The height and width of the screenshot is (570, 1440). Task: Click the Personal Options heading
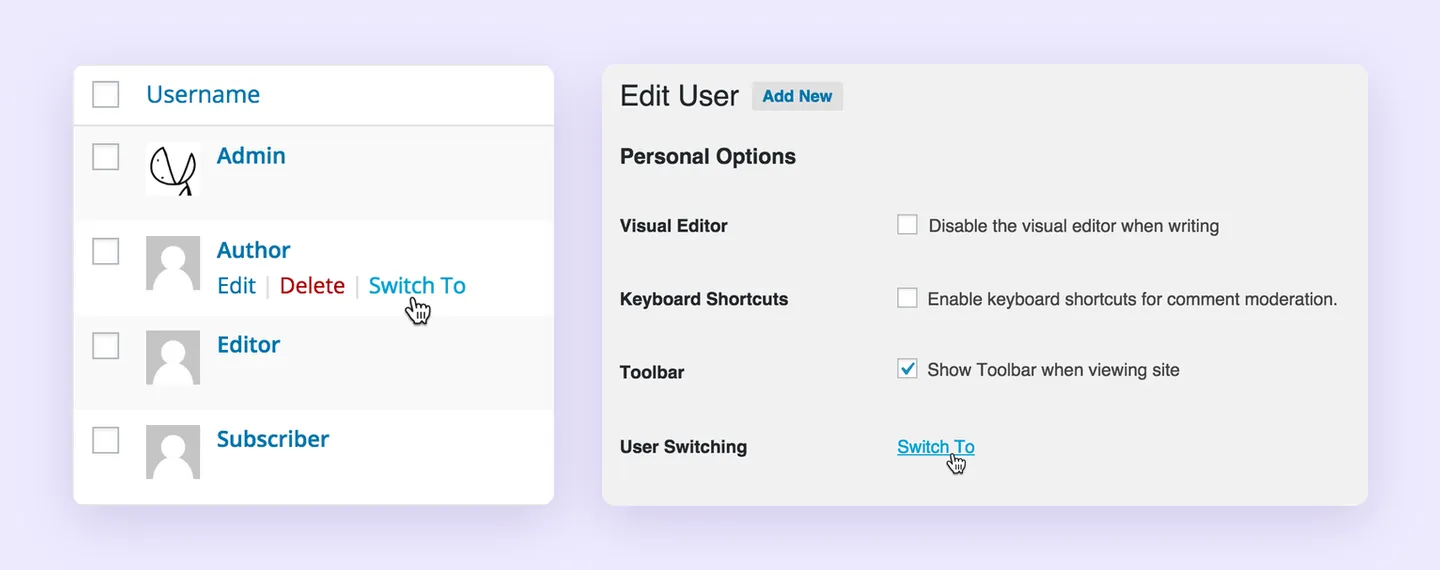click(708, 157)
